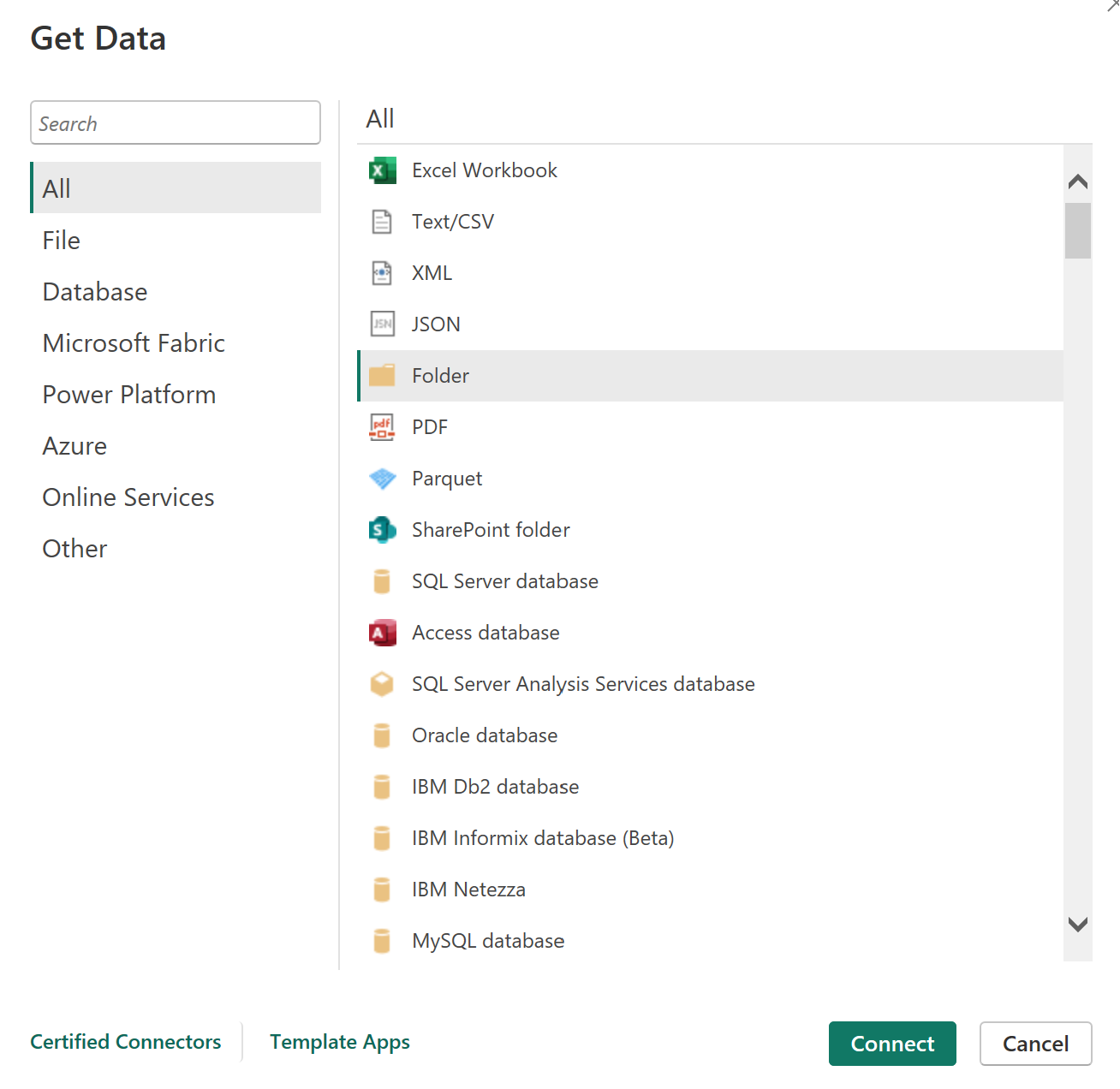Grab the connector list scrollbar thumb
Screen dimensions: 1120x1089
1077,230
